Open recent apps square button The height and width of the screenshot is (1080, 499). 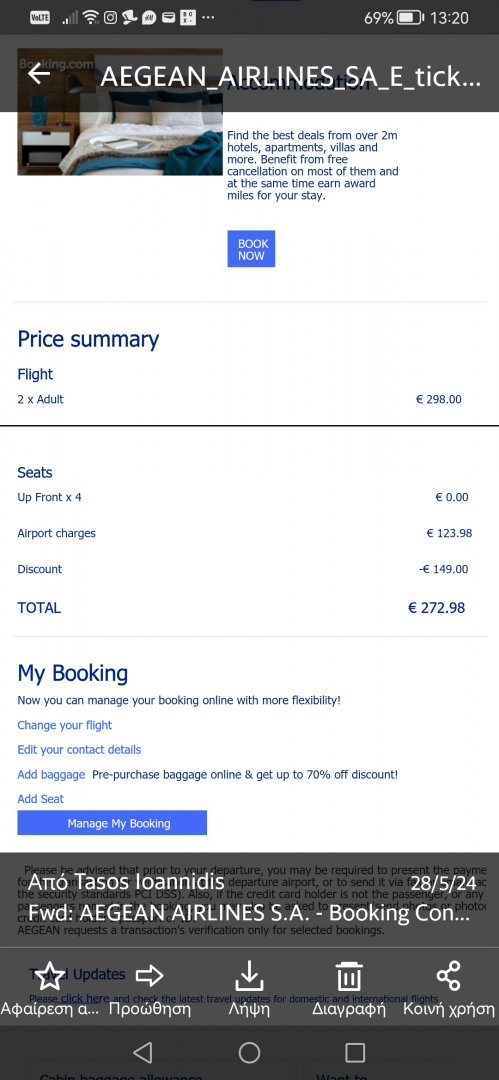pos(355,1052)
